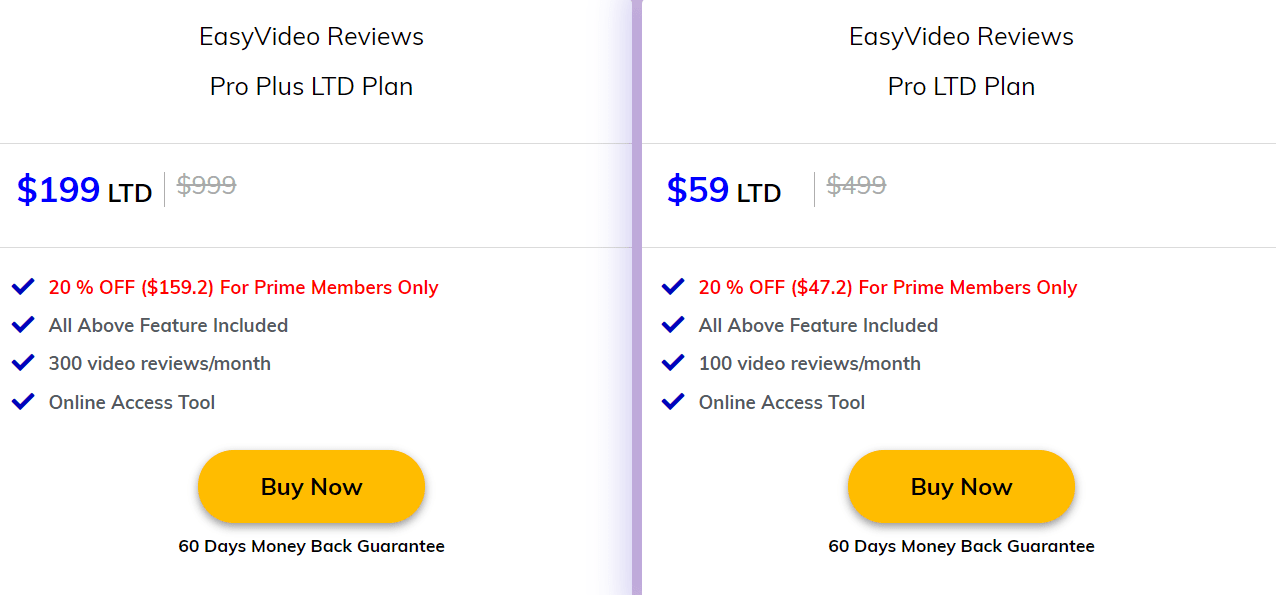
Task: Click the checkmark next to Online Access Tool right plan
Action: (673, 402)
